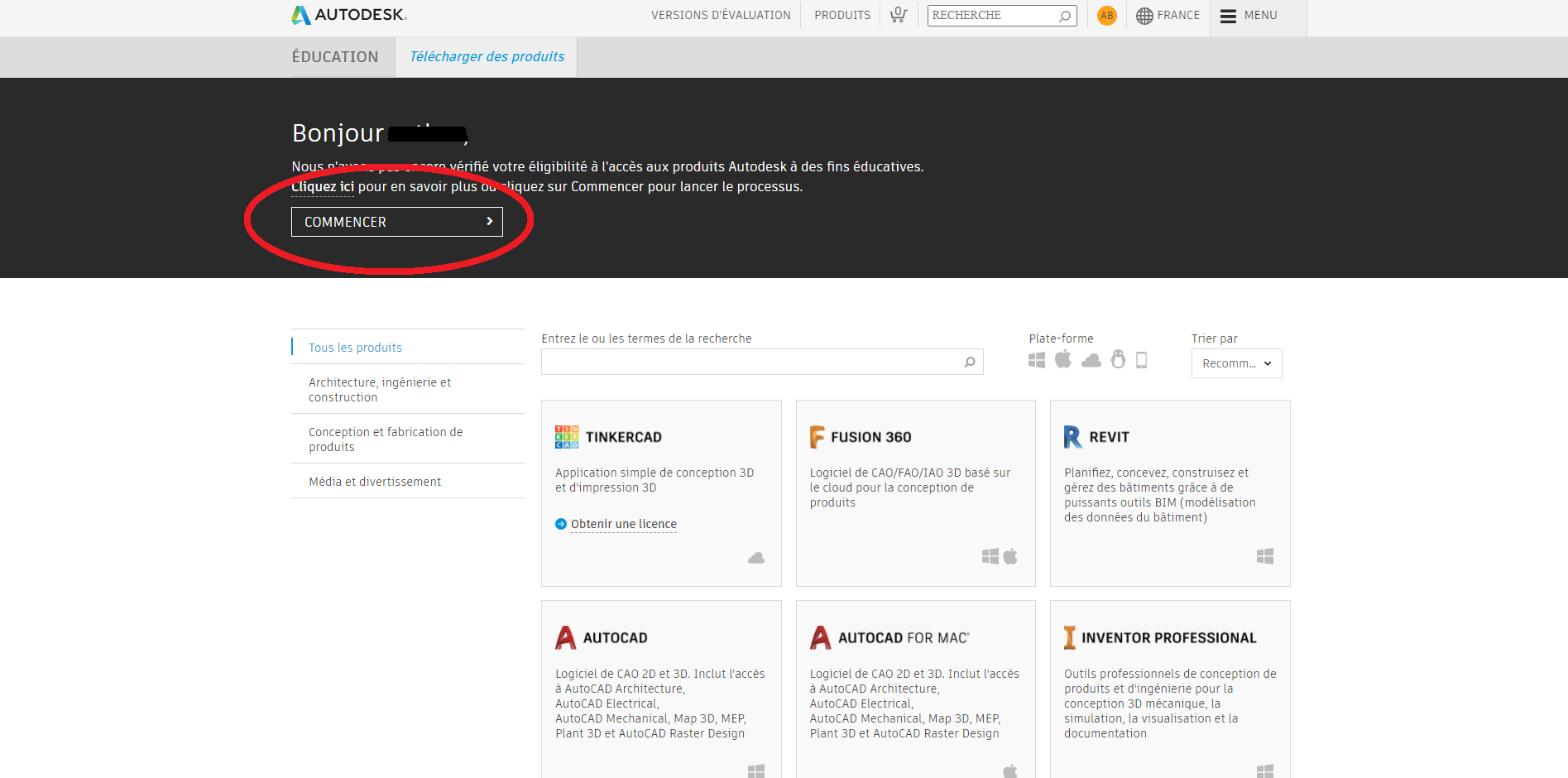This screenshot has width=1568, height=778.
Task: Click the Revit logo icon
Action: (1073, 437)
